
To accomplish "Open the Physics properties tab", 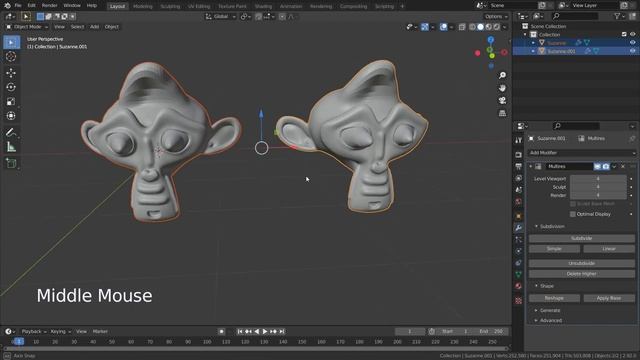I will pyautogui.click(x=518, y=251).
